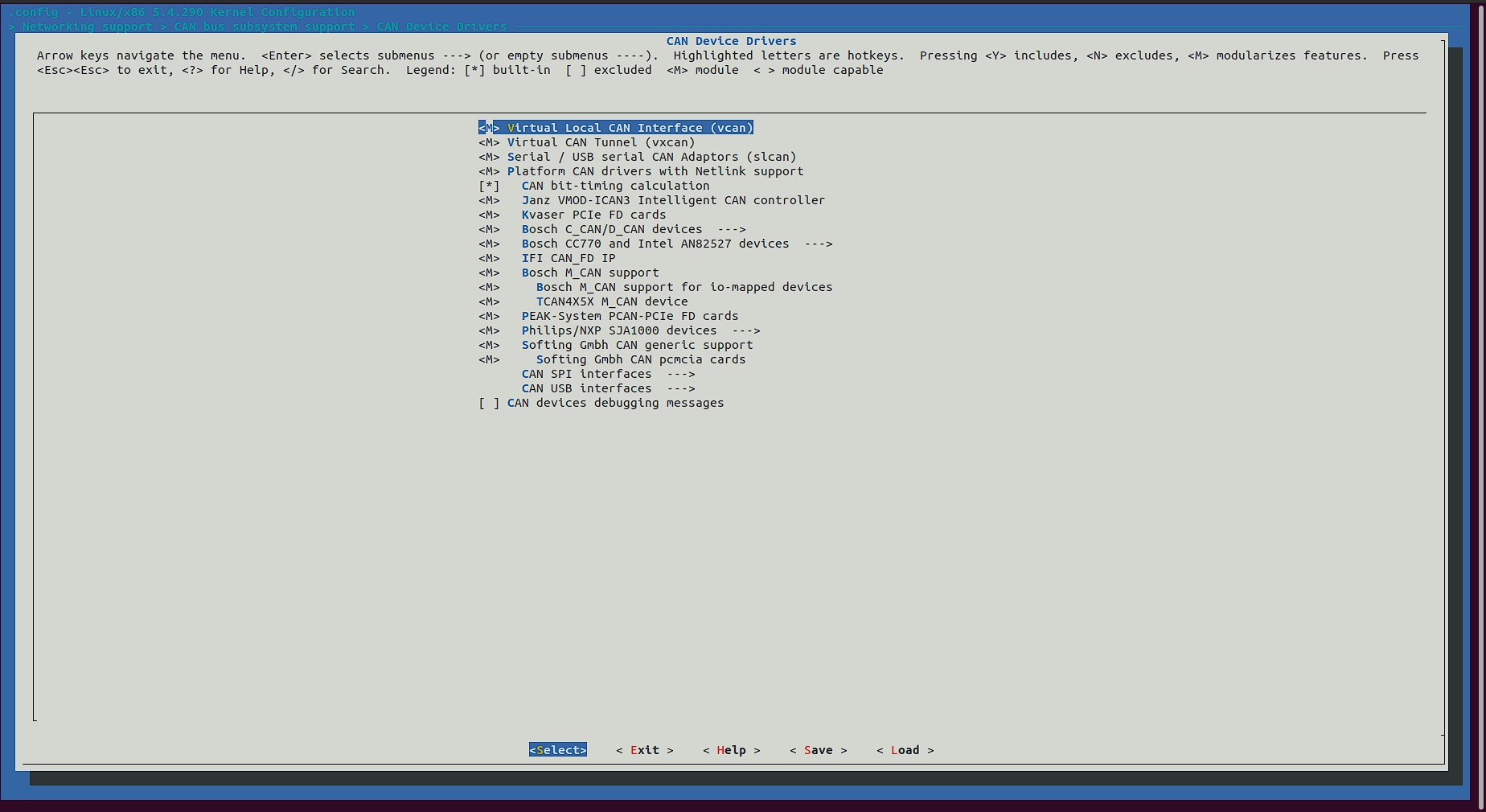Screen dimensions: 1486x812
Task: Click the Help button
Action: click(731, 749)
